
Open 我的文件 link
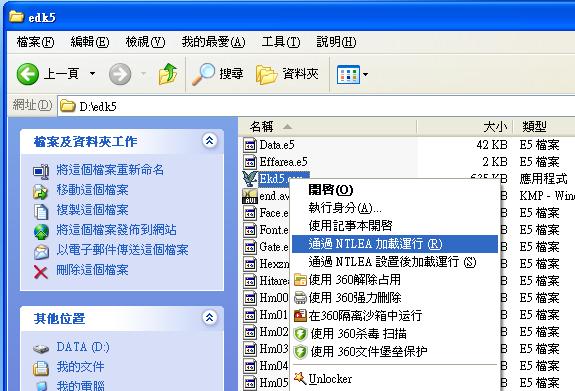click(80, 367)
